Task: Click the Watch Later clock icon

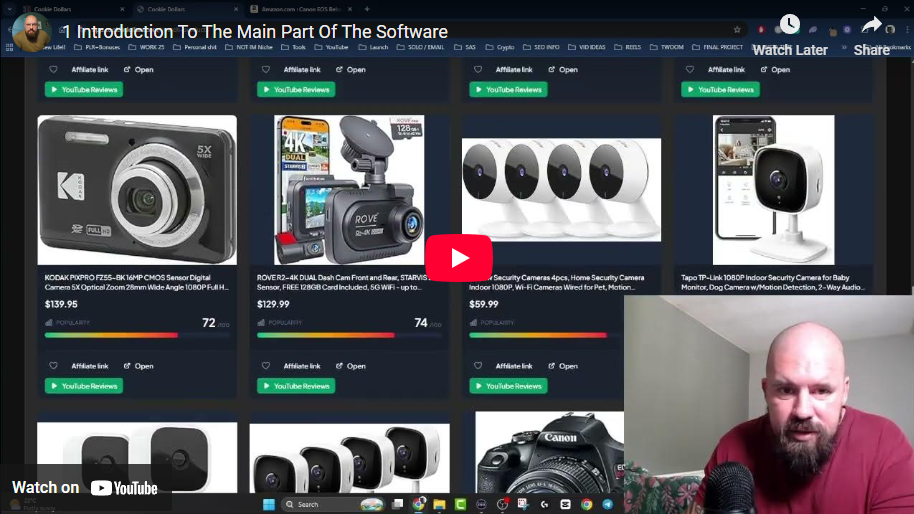Action: [789, 25]
